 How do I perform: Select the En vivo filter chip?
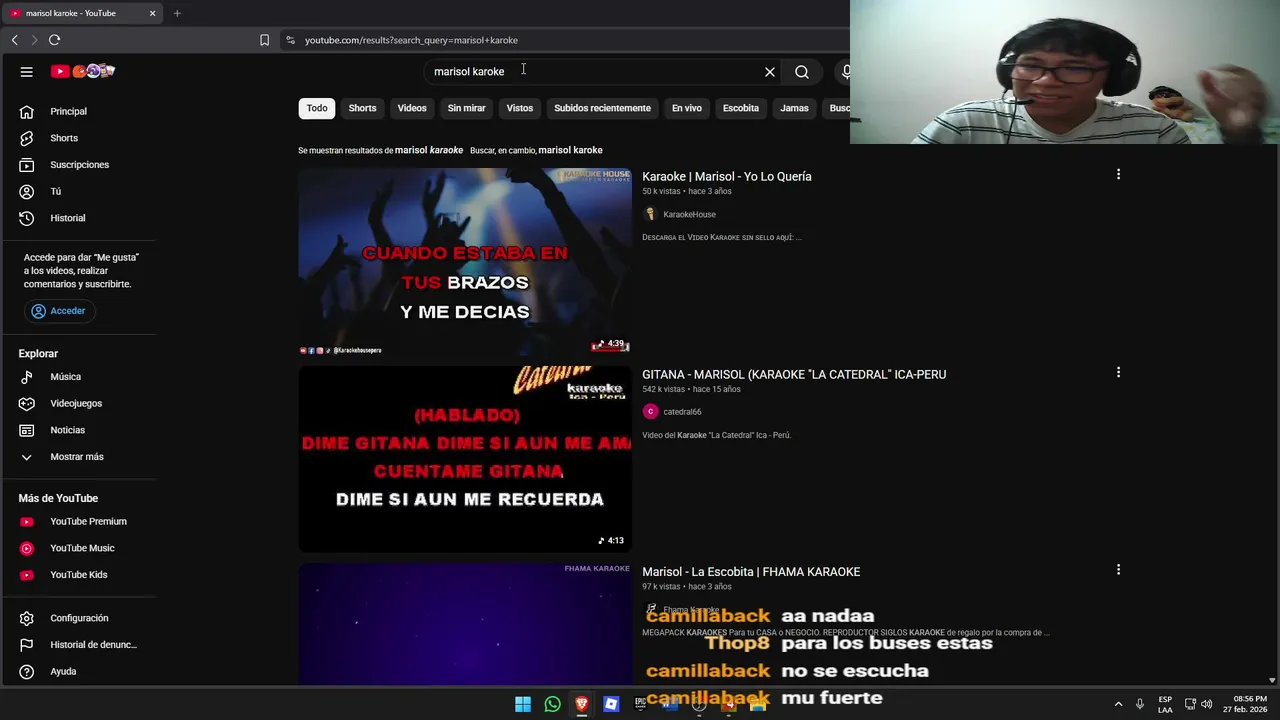[687, 108]
